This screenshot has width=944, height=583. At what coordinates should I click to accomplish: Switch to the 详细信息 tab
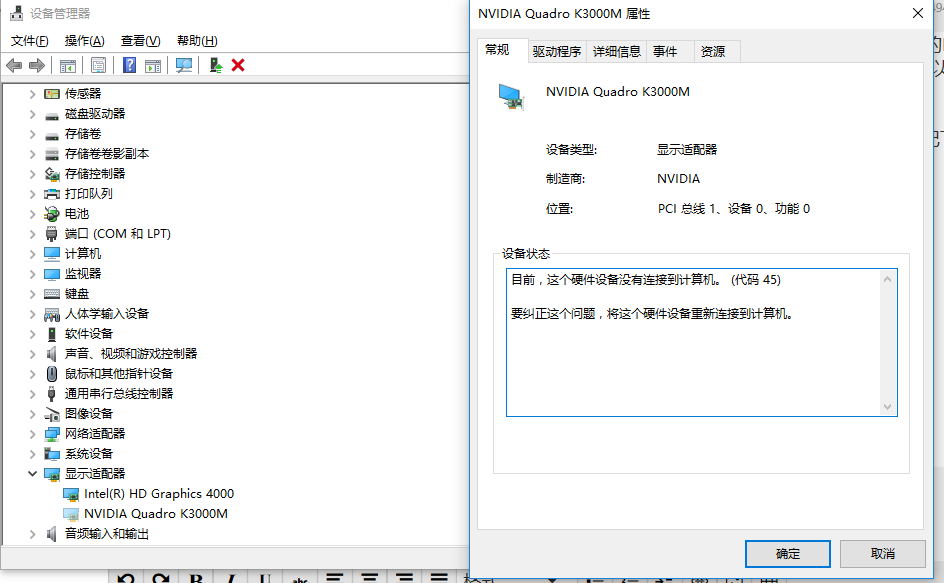[616, 52]
